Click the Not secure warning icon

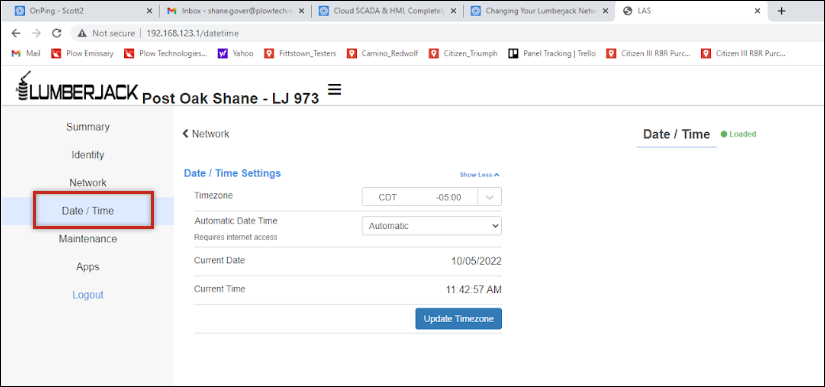pyautogui.click(x=82, y=33)
